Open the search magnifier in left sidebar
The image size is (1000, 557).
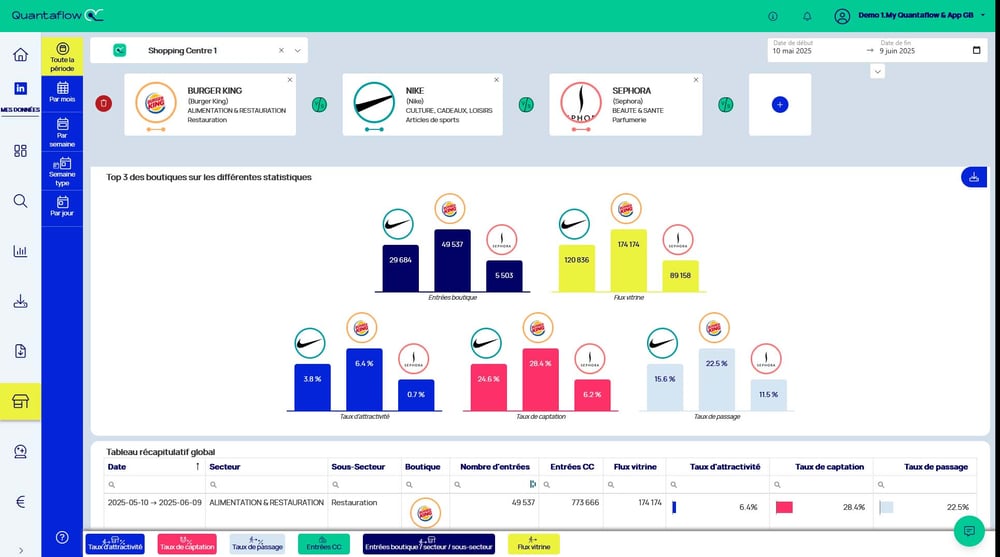pyautogui.click(x=20, y=201)
